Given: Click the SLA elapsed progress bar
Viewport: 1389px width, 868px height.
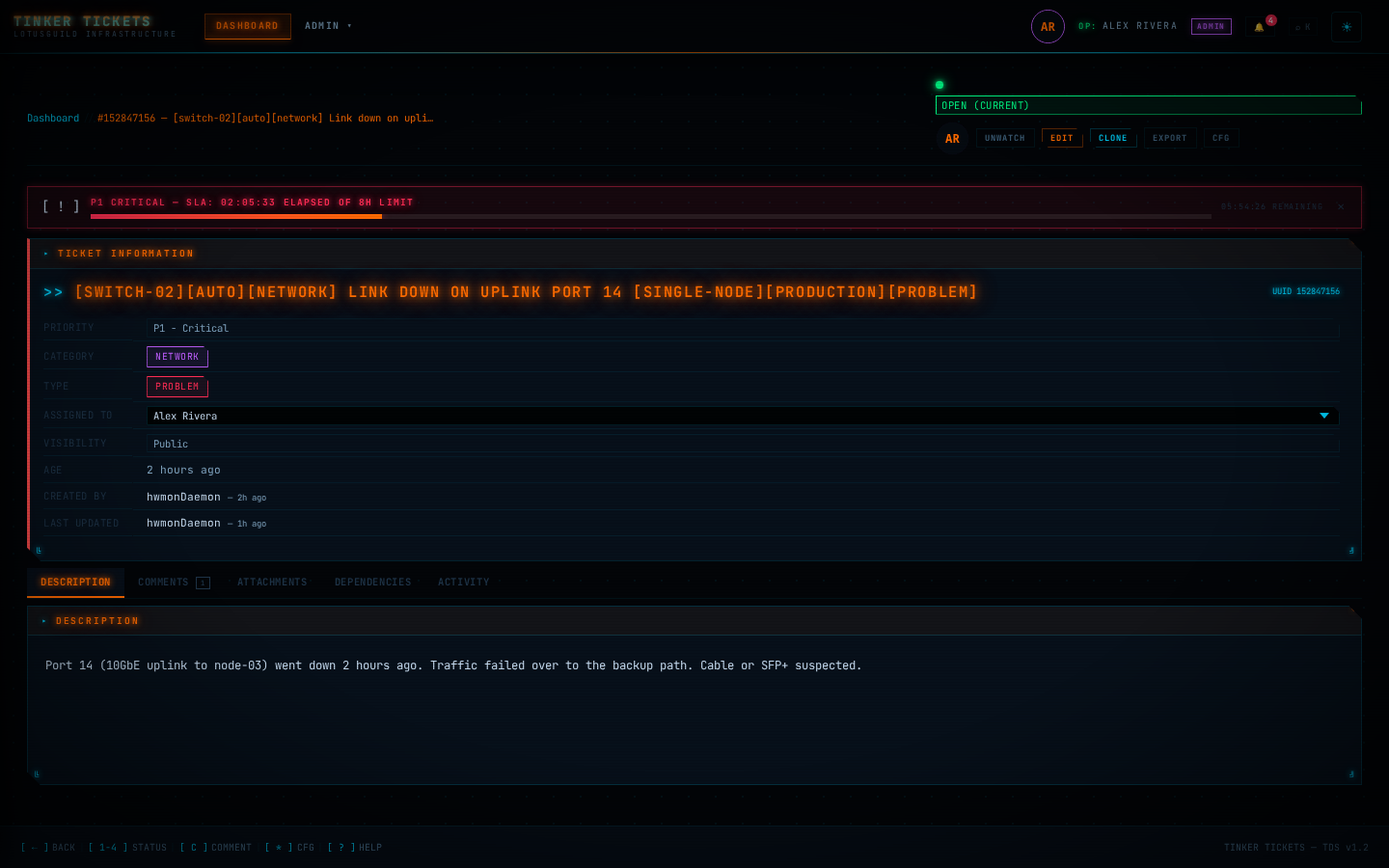Looking at the screenshot, I should pos(651,216).
